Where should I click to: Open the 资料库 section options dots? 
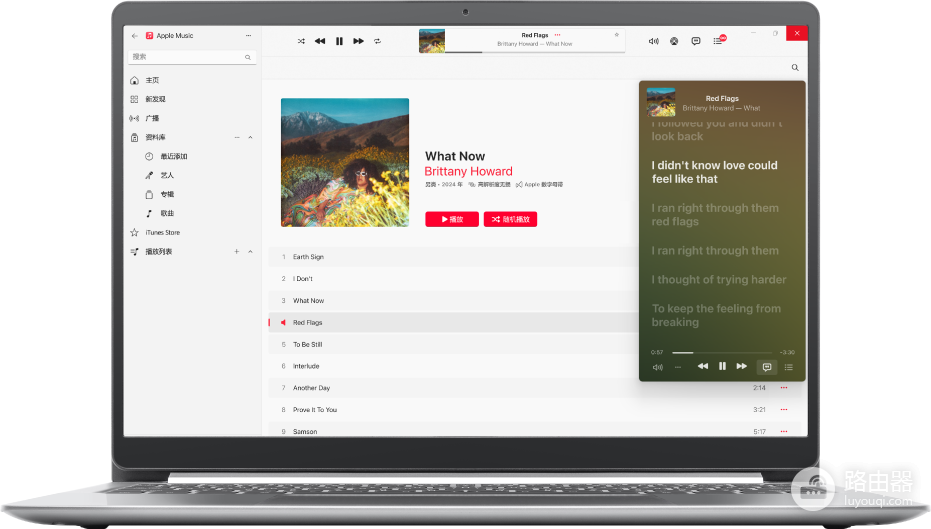(236, 137)
